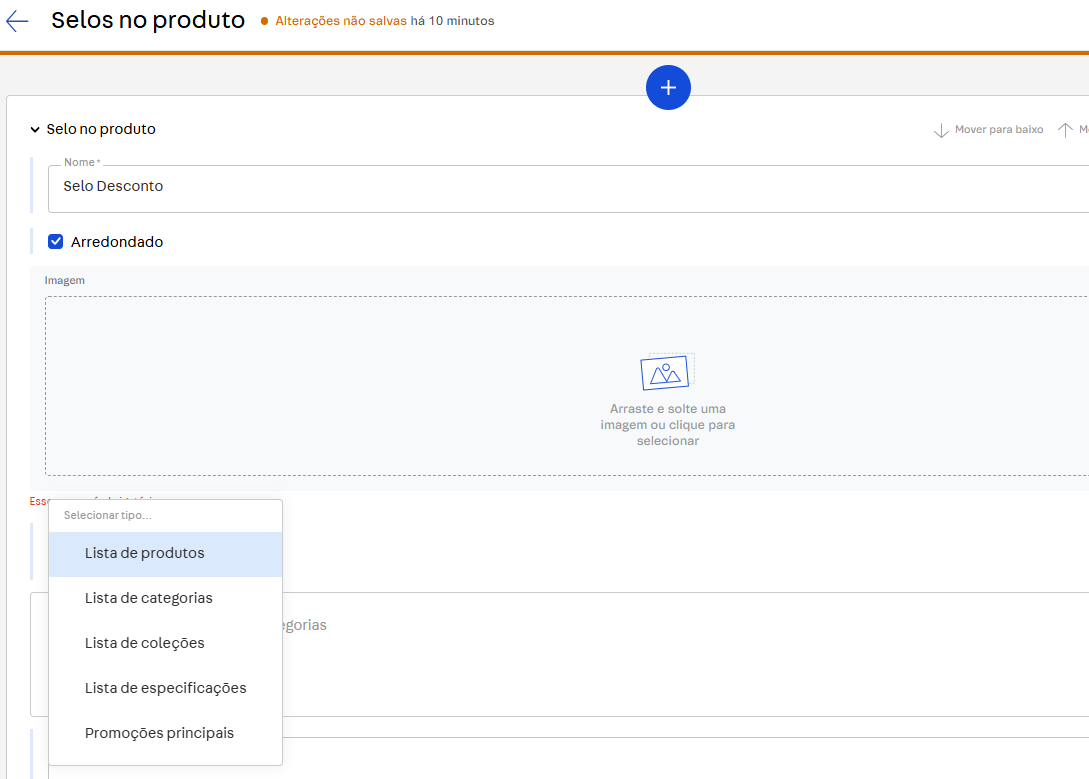Screen dimensions: 1089x779
Task: Click the Selos no produto page title
Action: tap(148, 20)
